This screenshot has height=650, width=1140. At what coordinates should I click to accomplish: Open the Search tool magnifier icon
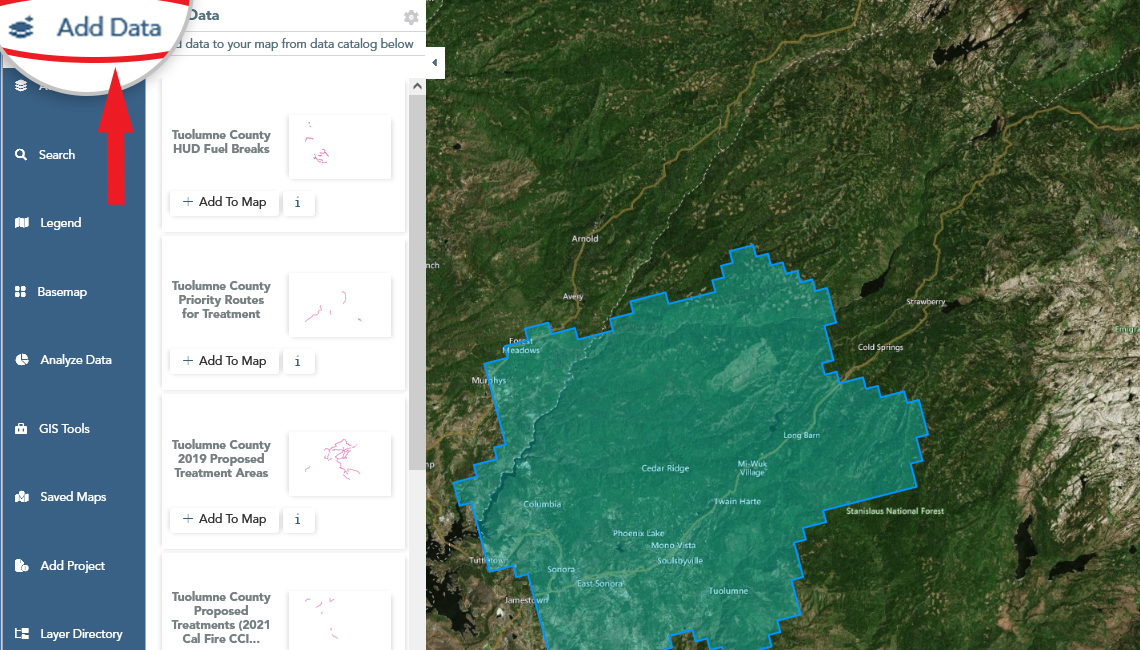[21, 155]
